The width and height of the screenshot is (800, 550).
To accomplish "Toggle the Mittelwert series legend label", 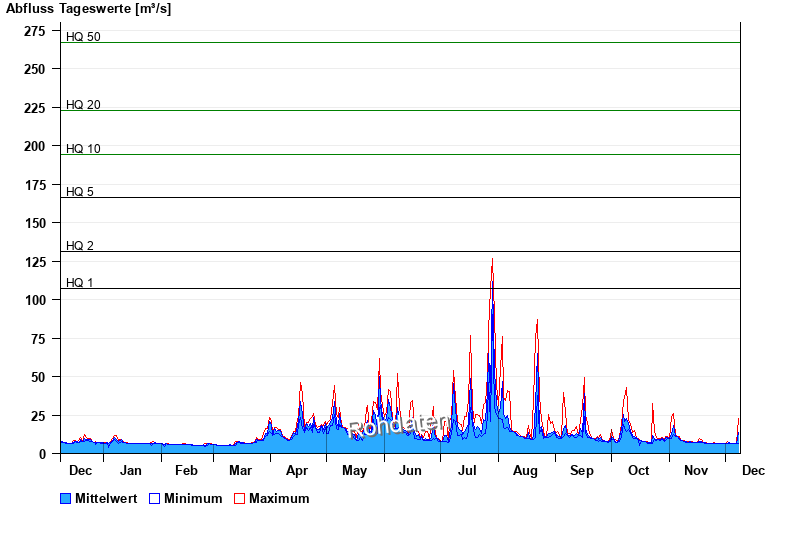I will 106,498.
